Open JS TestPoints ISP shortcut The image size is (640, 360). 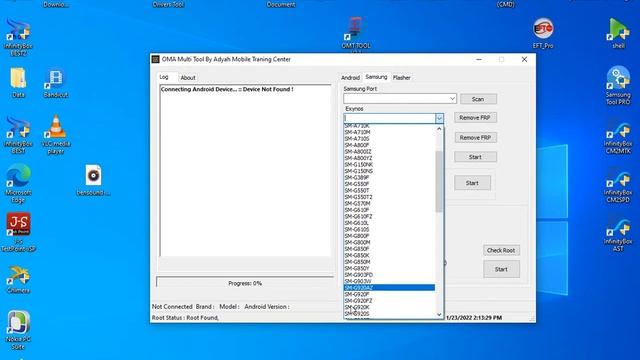pyautogui.click(x=18, y=232)
